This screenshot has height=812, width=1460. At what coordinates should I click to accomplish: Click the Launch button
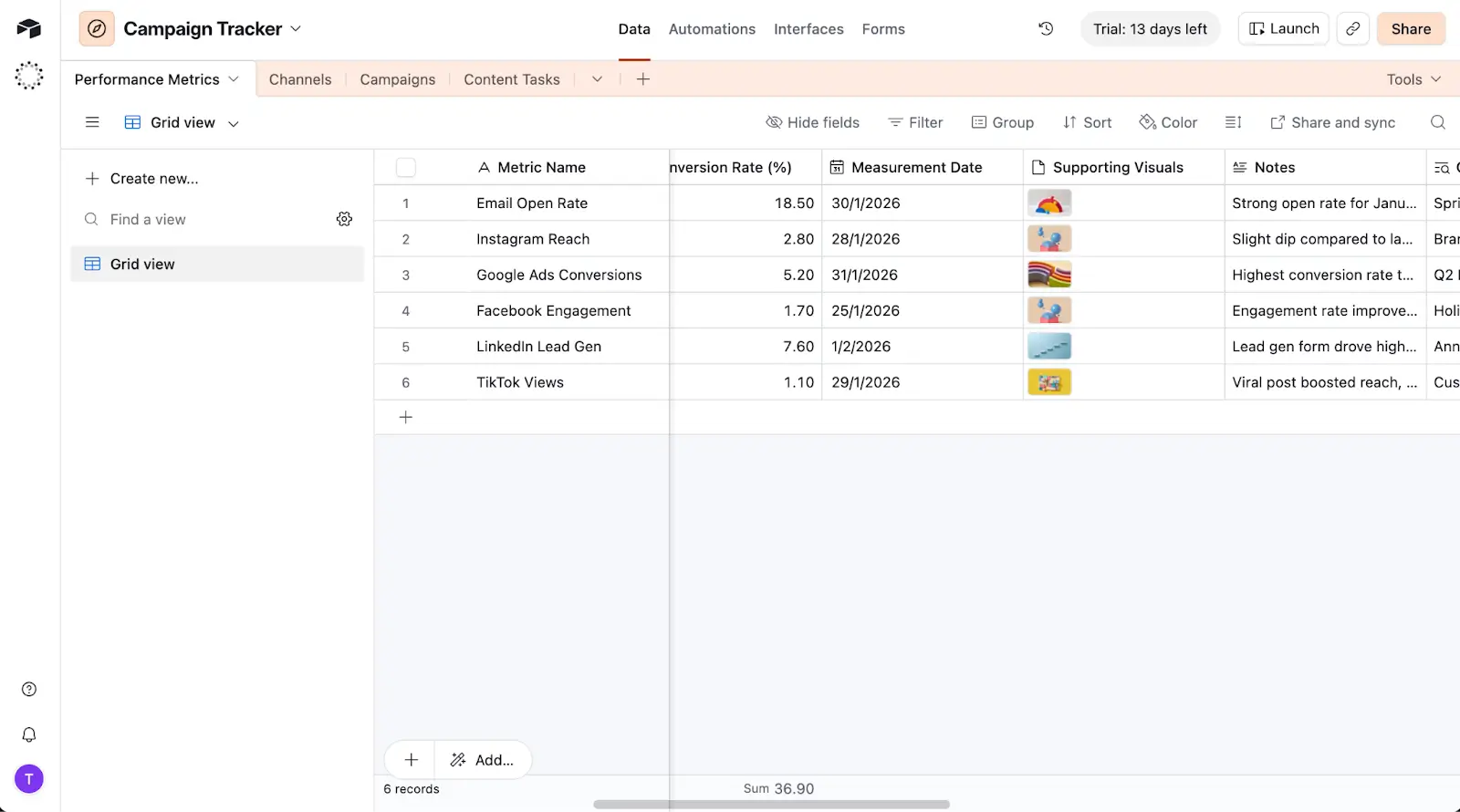coord(1283,28)
